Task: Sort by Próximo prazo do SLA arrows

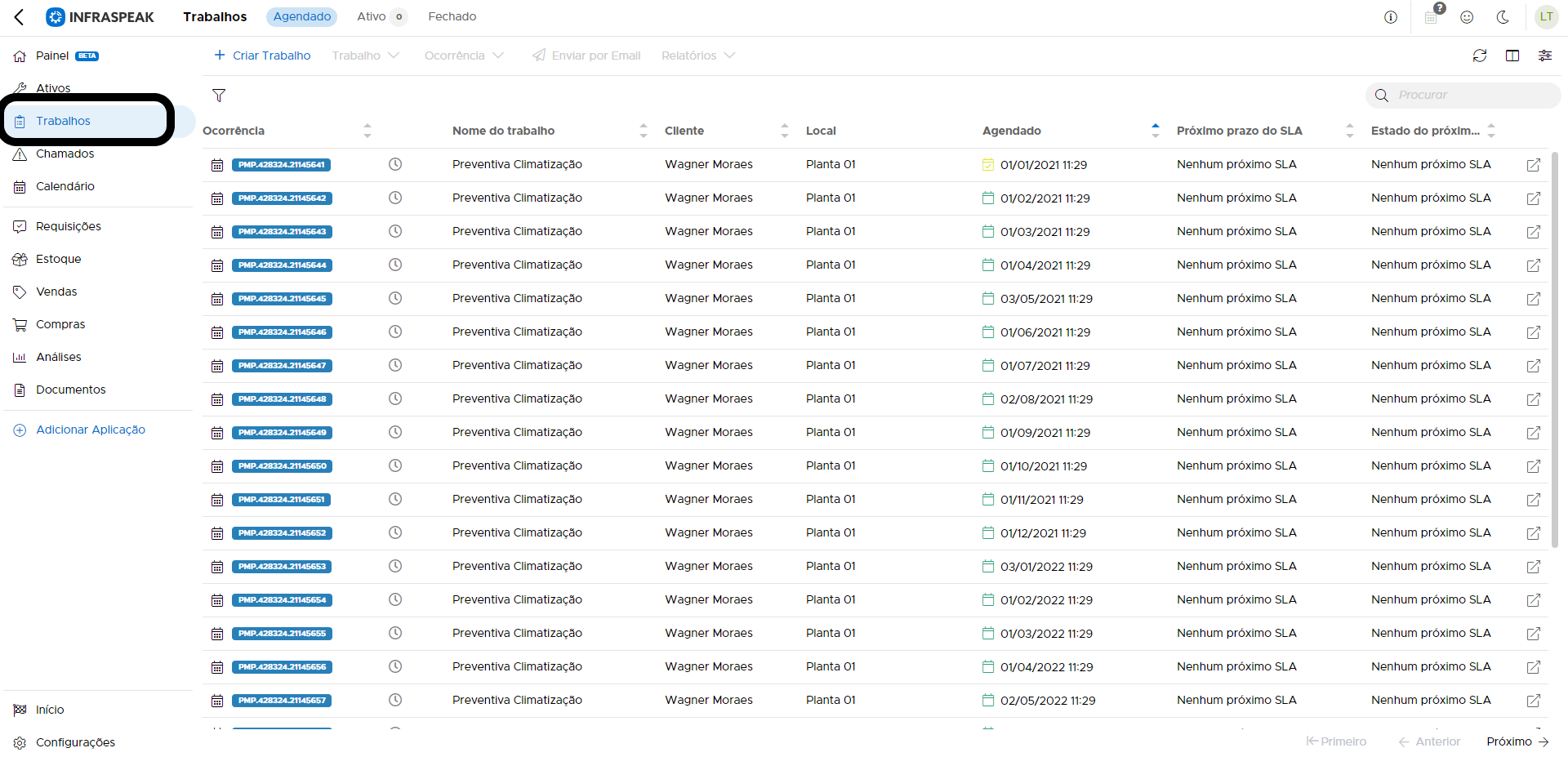Action: (x=1350, y=131)
